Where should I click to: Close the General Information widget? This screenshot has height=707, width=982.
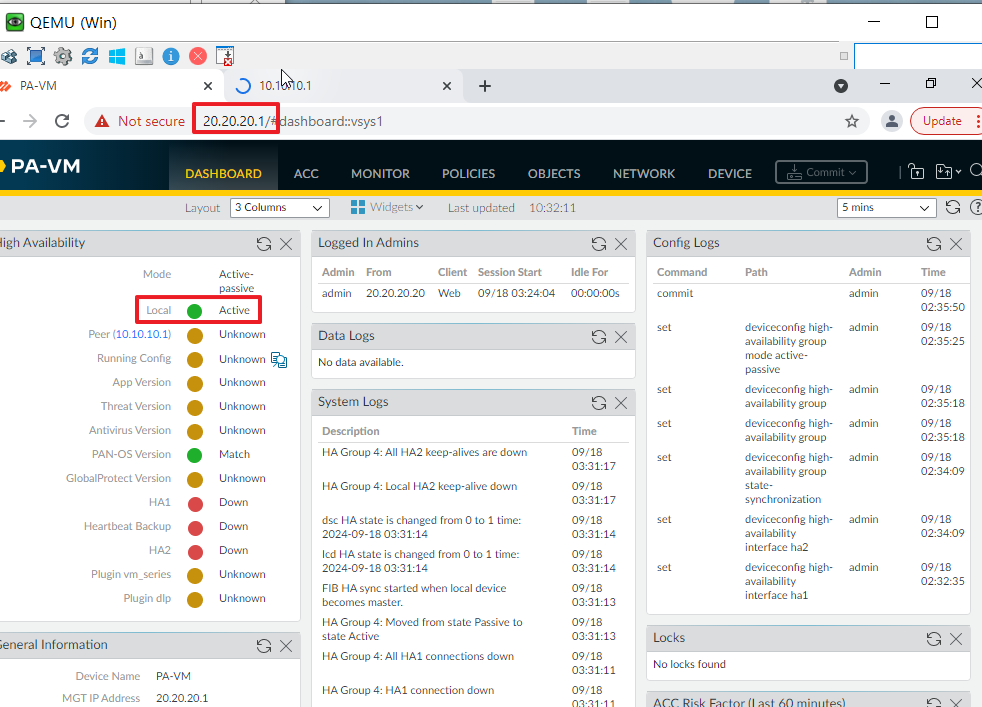pos(286,646)
